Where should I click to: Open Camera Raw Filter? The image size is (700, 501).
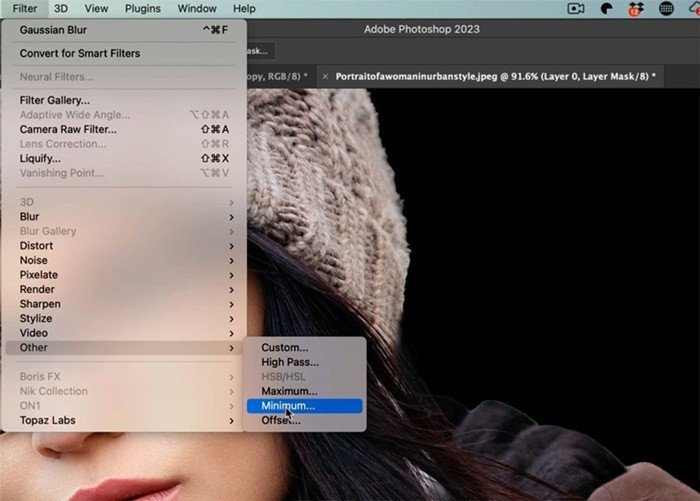[x=68, y=129]
